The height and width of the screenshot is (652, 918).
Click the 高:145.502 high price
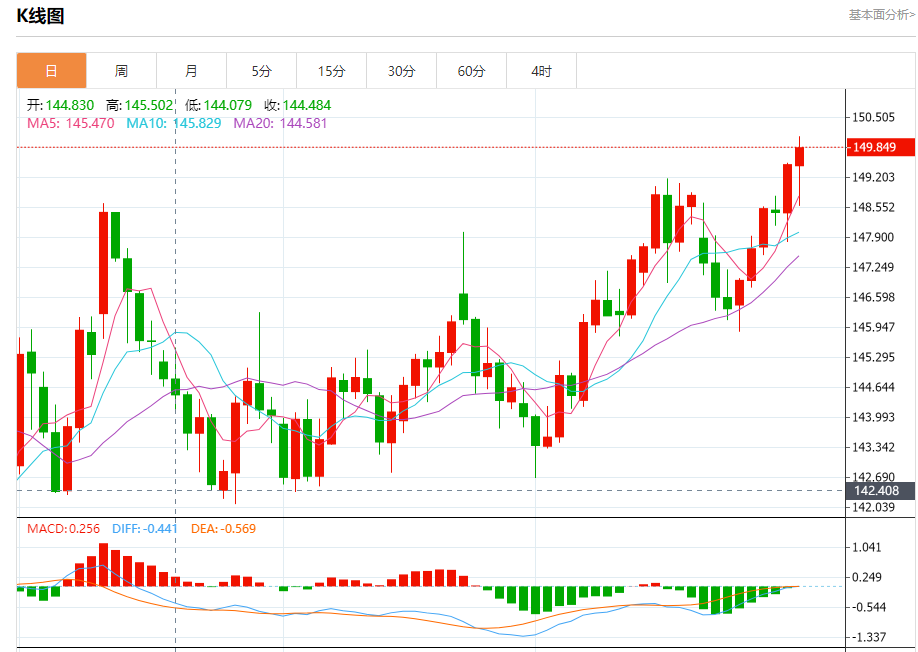pyautogui.click(x=139, y=105)
